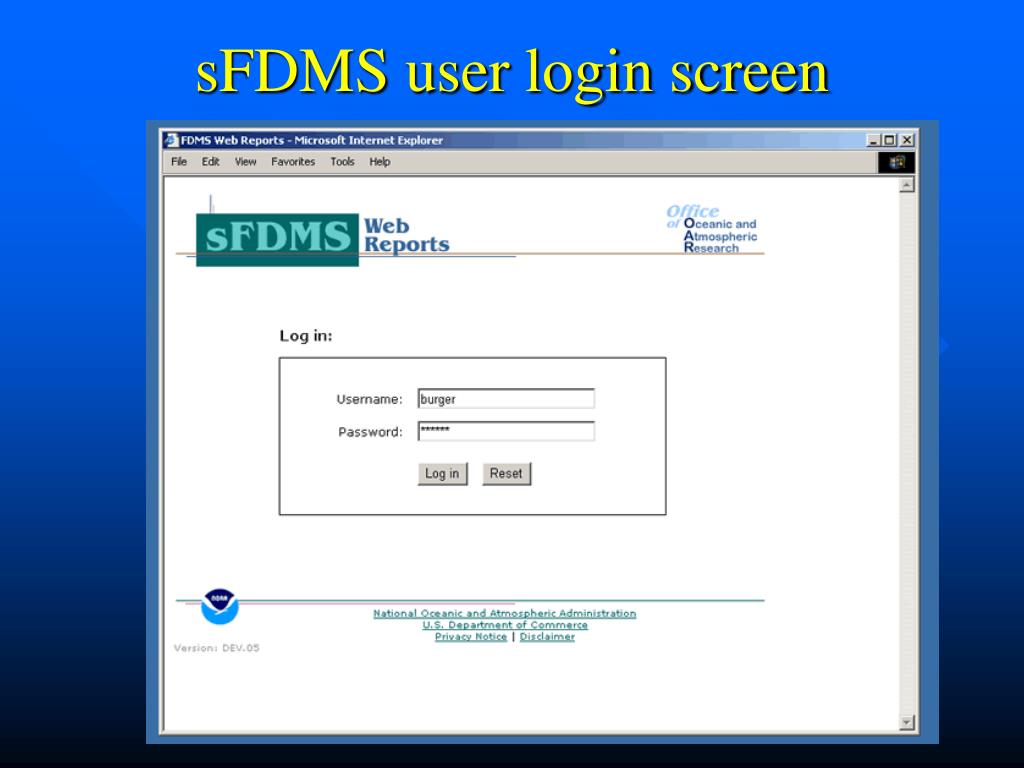The height and width of the screenshot is (768, 1024).
Task: Click the sFDMS Web Reports logo
Action: click(323, 239)
